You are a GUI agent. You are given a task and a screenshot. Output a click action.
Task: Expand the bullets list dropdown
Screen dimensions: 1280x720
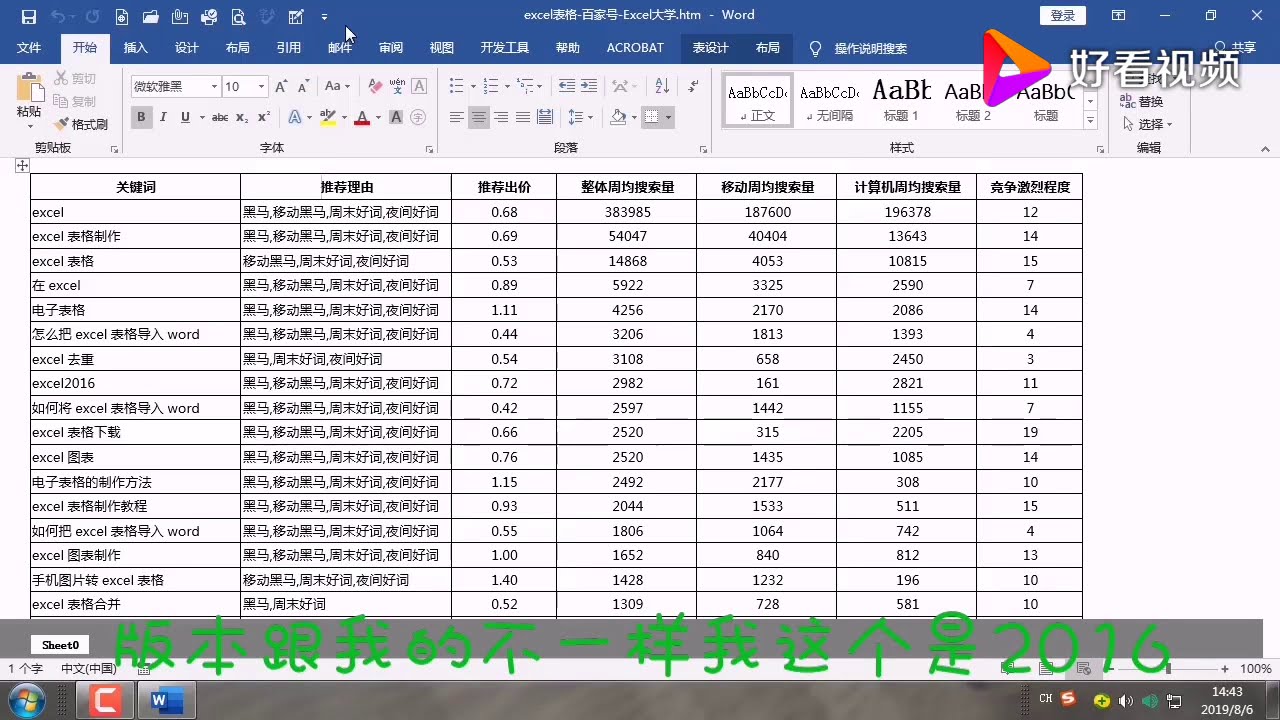[x=473, y=87]
